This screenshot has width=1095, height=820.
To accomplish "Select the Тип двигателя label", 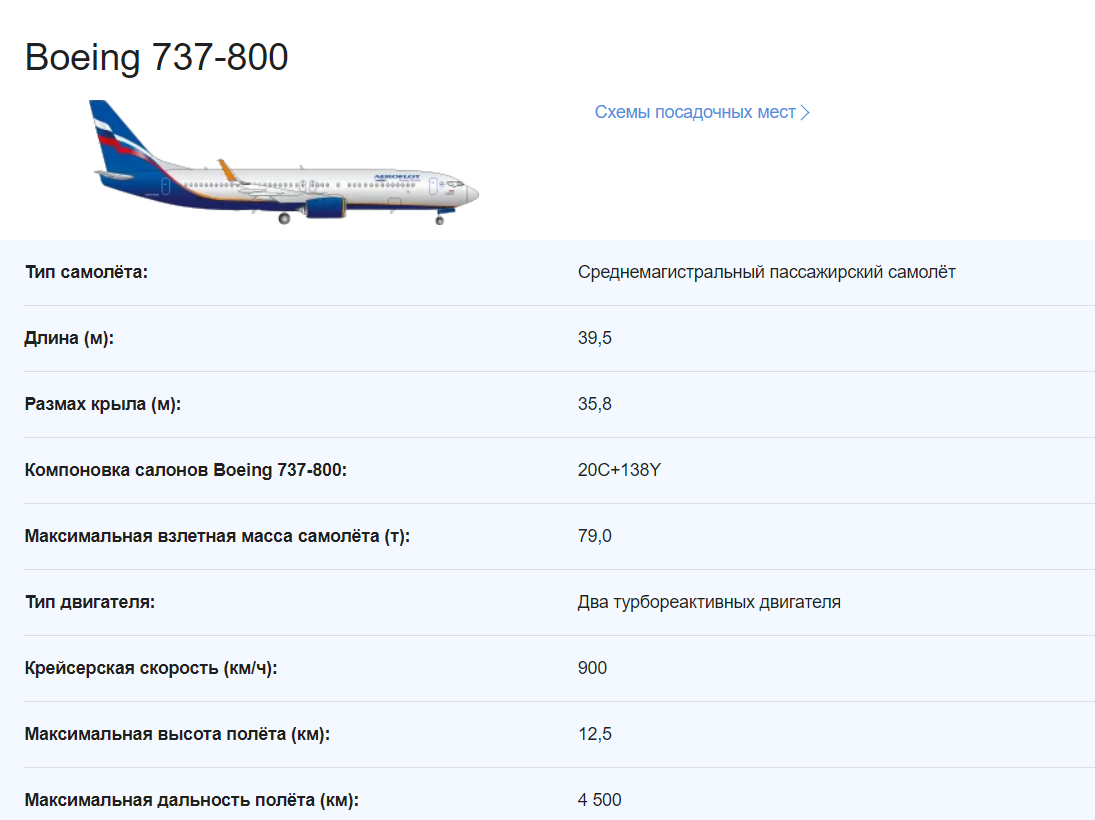I will click(x=90, y=602).
